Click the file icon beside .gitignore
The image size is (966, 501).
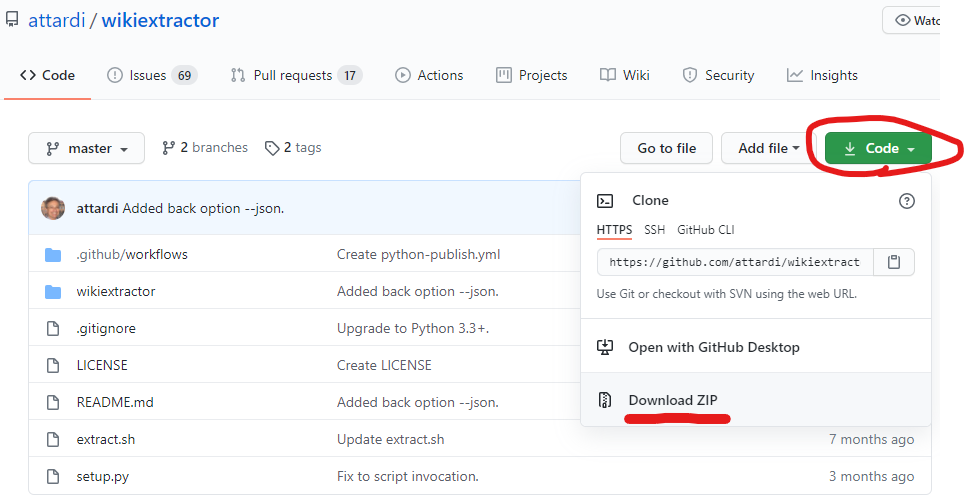(x=53, y=328)
